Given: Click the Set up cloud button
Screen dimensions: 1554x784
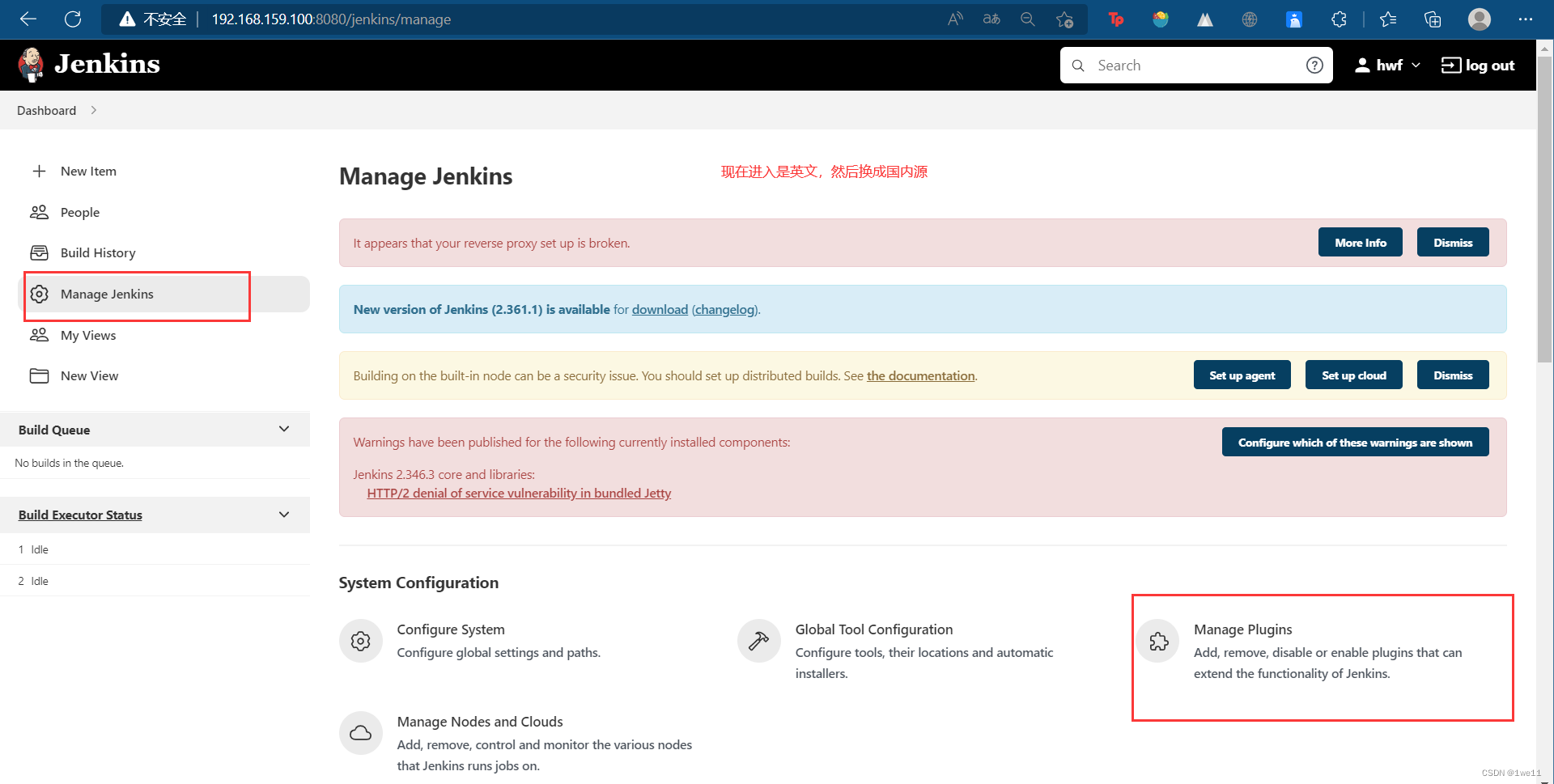Looking at the screenshot, I should point(1353,375).
